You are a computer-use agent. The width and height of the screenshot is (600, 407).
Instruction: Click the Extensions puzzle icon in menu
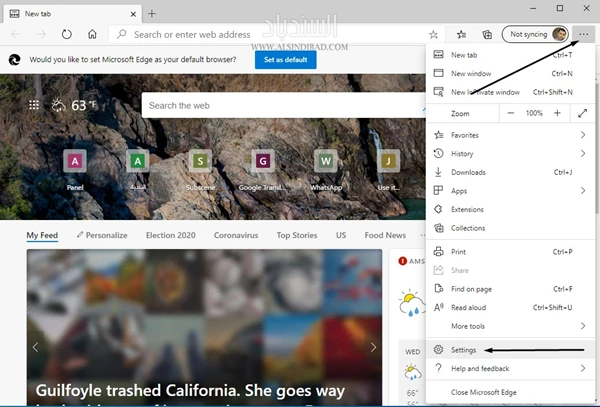pyautogui.click(x=439, y=209)
